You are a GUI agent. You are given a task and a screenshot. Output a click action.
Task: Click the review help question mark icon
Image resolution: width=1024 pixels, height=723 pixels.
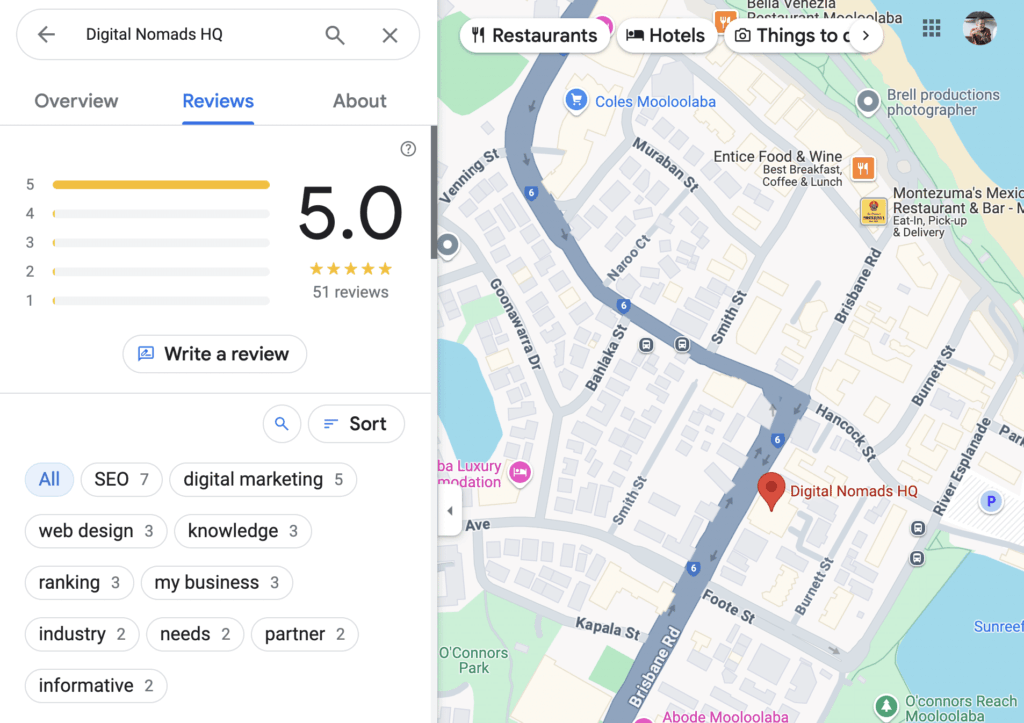click(x=408, y=149)
